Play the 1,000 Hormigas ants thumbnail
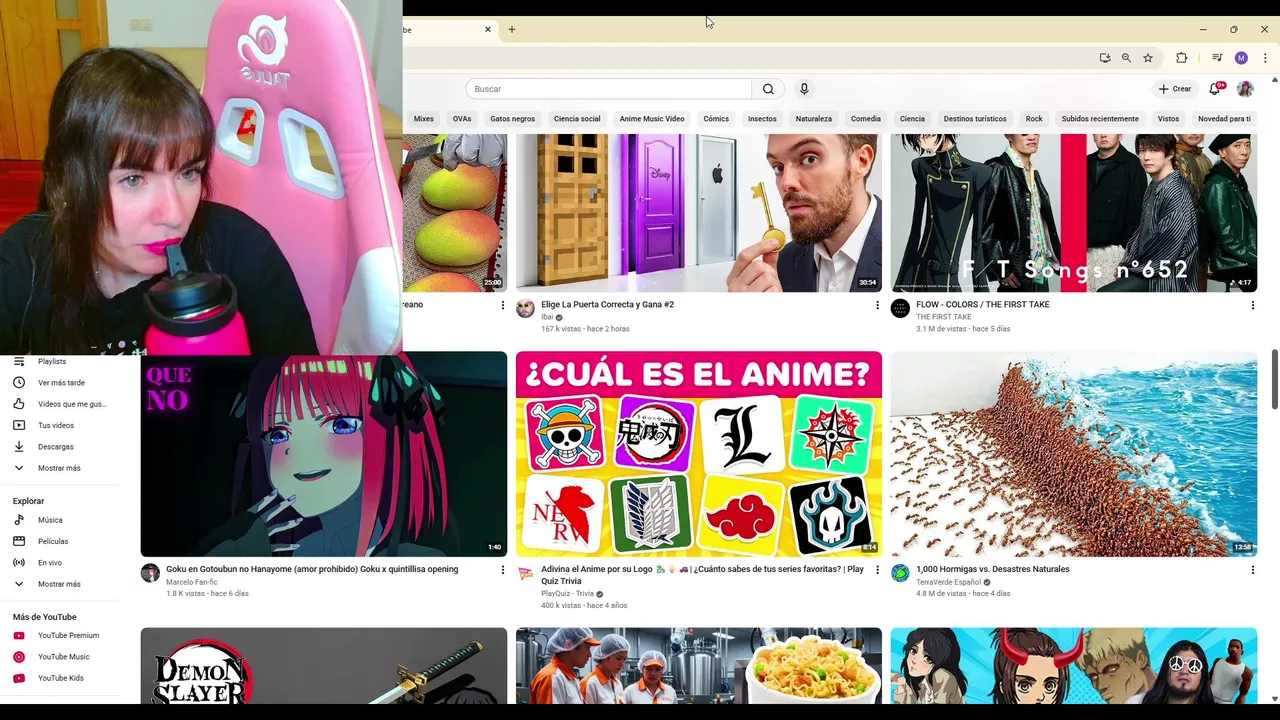 tap(1074, 454)
